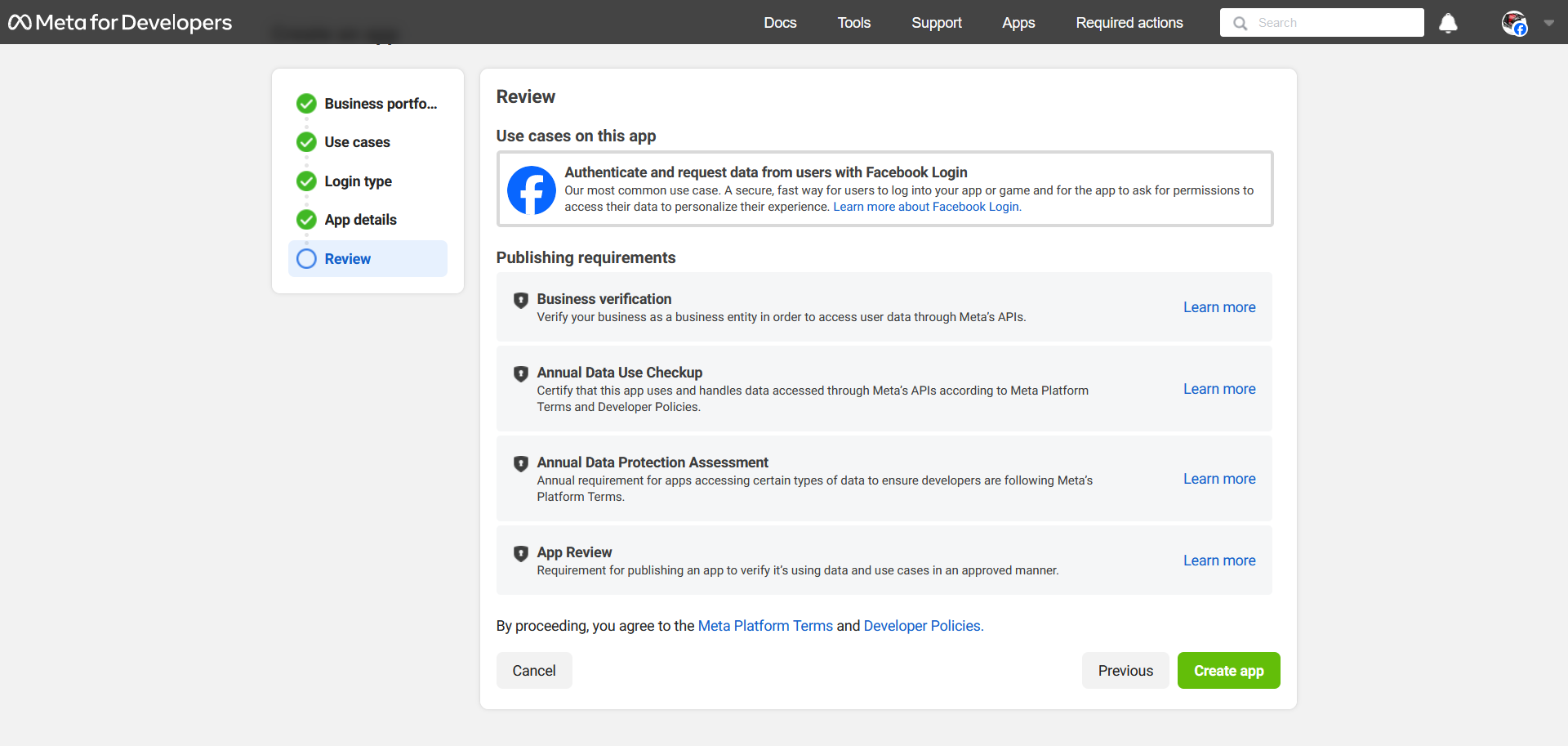The width and height of the screenshot is (1568, 746).
Task: Open the Docs menu
Action: [780, 23]
